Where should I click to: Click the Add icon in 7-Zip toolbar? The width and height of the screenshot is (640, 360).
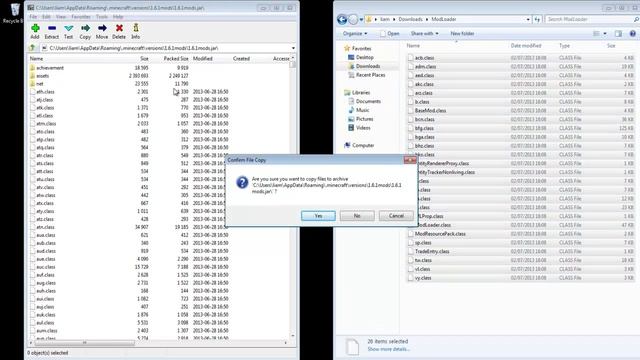click(35, 31)
